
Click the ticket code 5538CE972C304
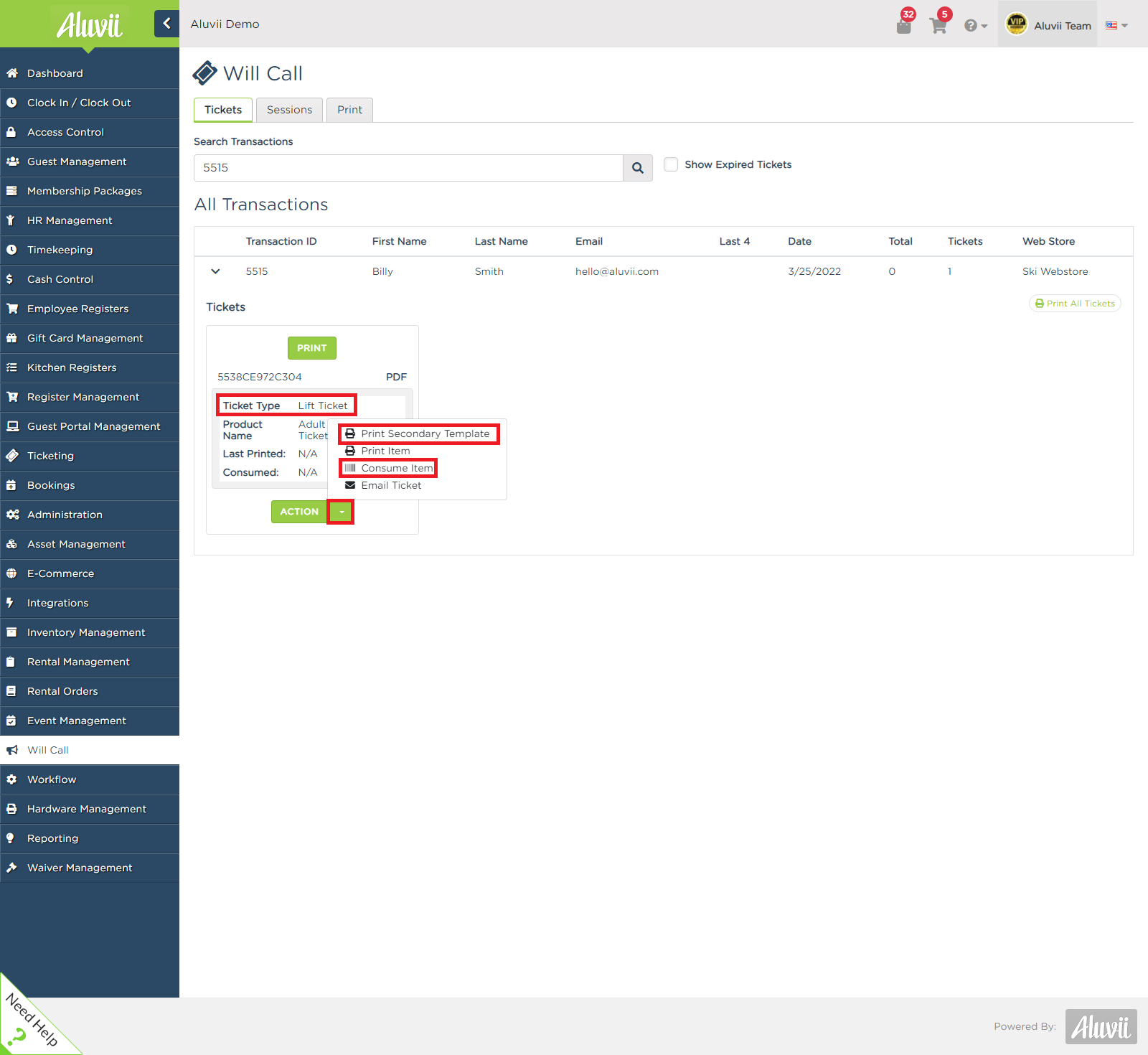(x=260, y=377)
